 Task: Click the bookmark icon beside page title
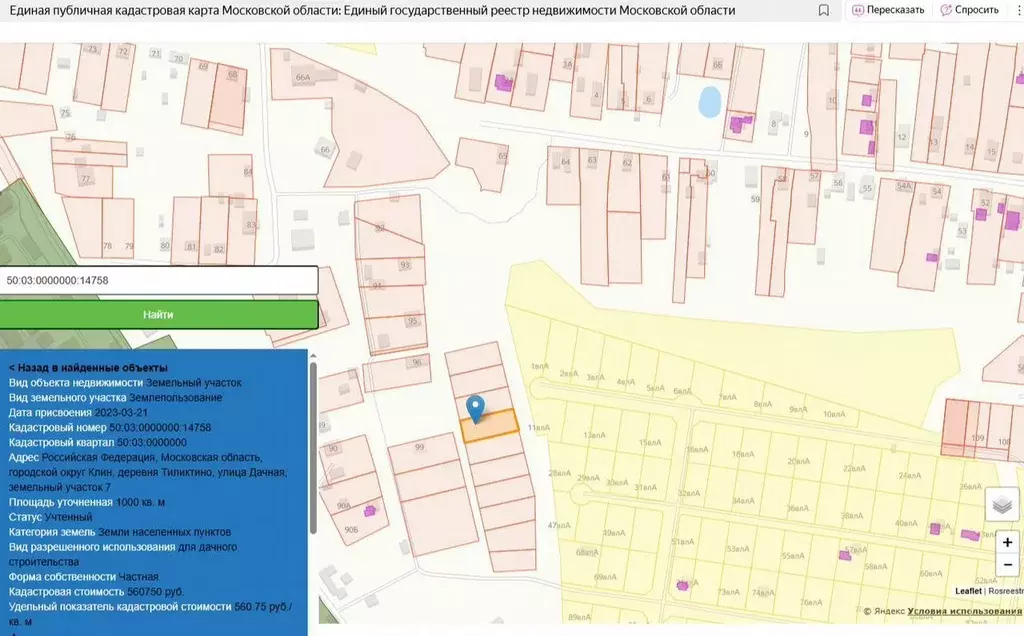pos(824,10)
